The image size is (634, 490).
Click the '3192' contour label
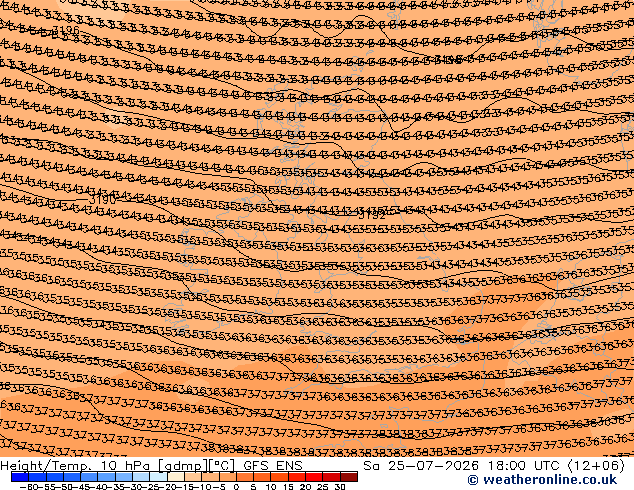tap(372, 215)
